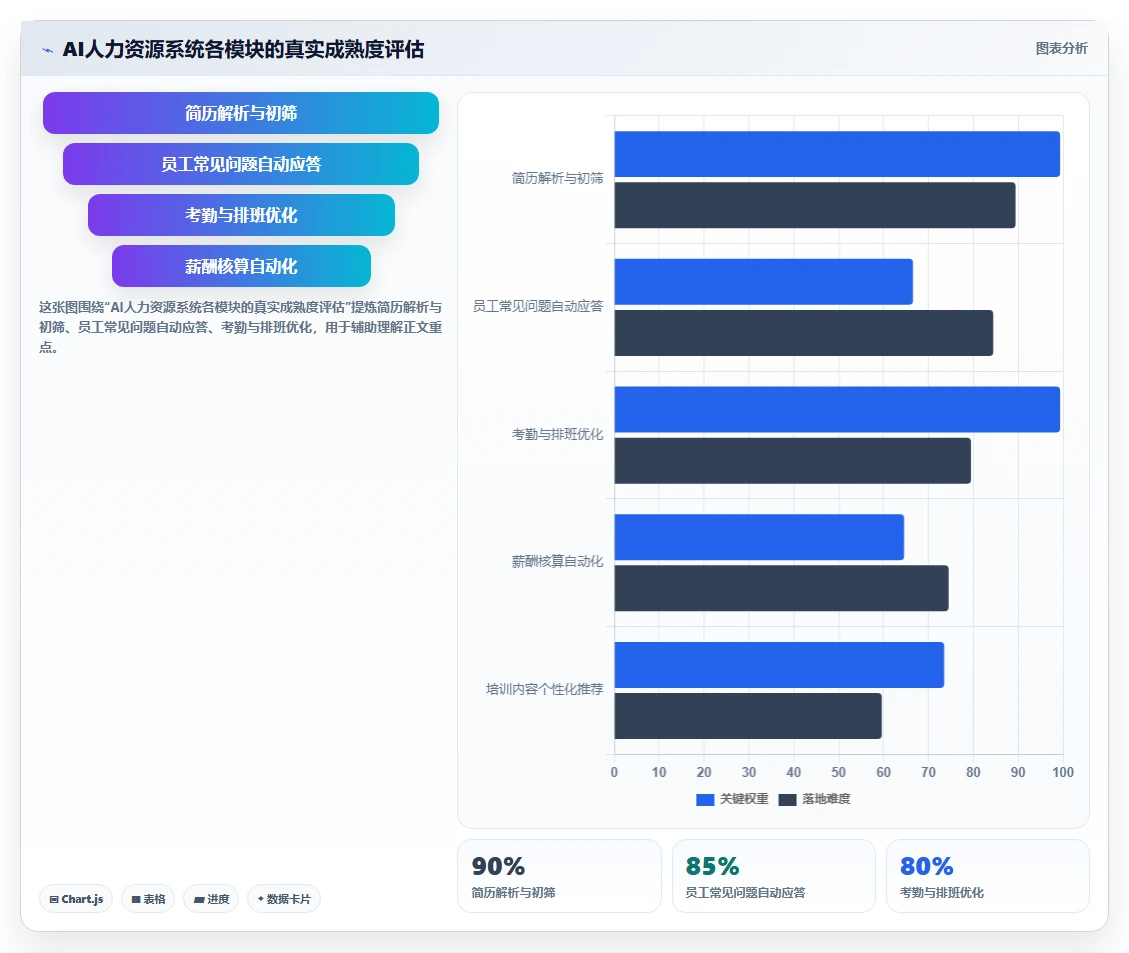
Task: Click the dark bar for 考勤与排班优化
Action: [792, 461]
